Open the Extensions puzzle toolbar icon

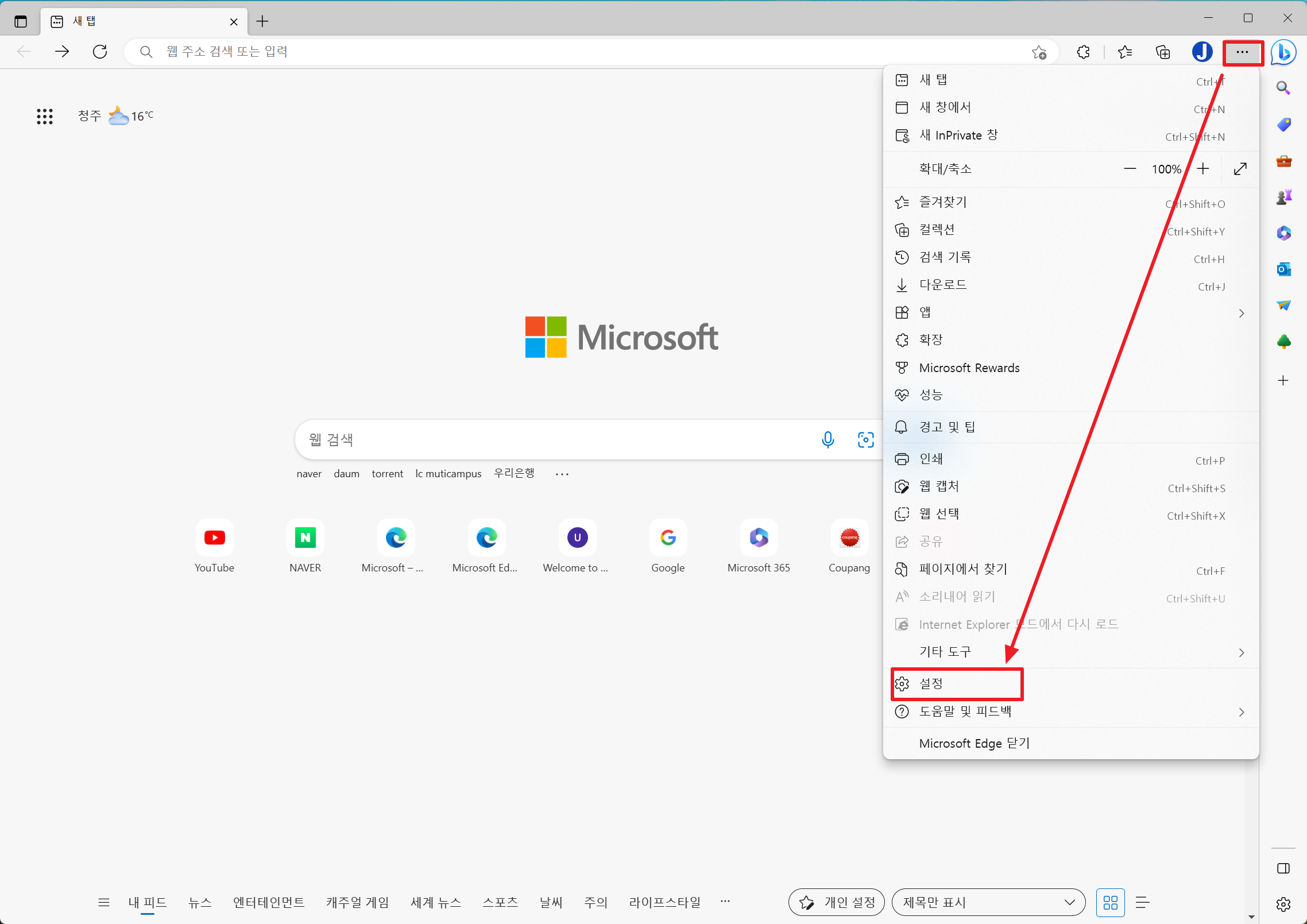pyautogui.click(x=1083, y=52)
